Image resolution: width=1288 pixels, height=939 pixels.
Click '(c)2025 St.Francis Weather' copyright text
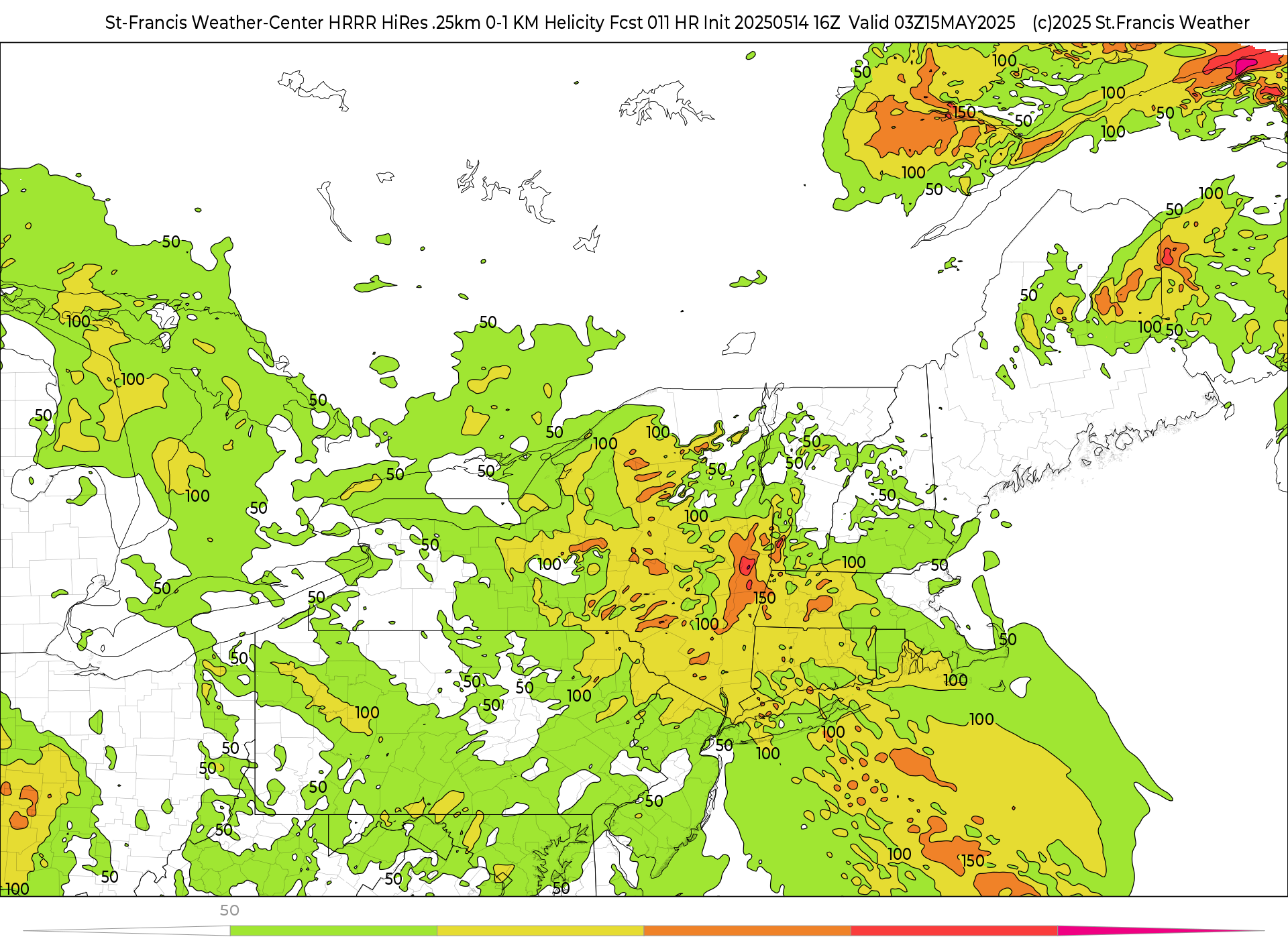(x=1141, y=23)
